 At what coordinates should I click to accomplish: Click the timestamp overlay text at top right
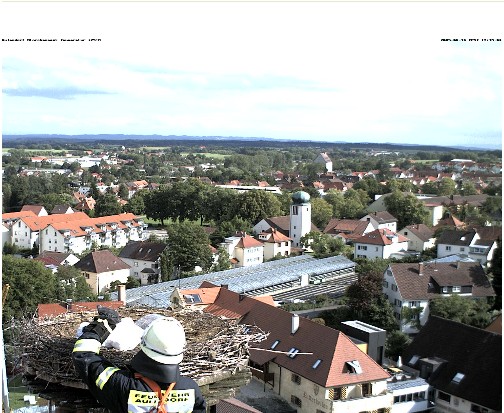coord(471,40)
